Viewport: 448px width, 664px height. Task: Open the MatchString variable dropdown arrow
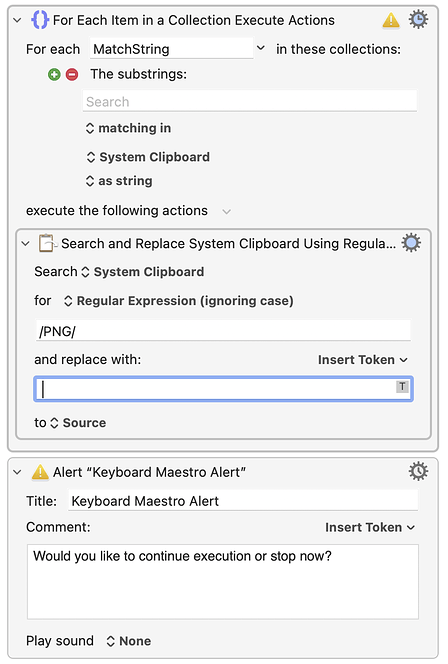(261, 48)
